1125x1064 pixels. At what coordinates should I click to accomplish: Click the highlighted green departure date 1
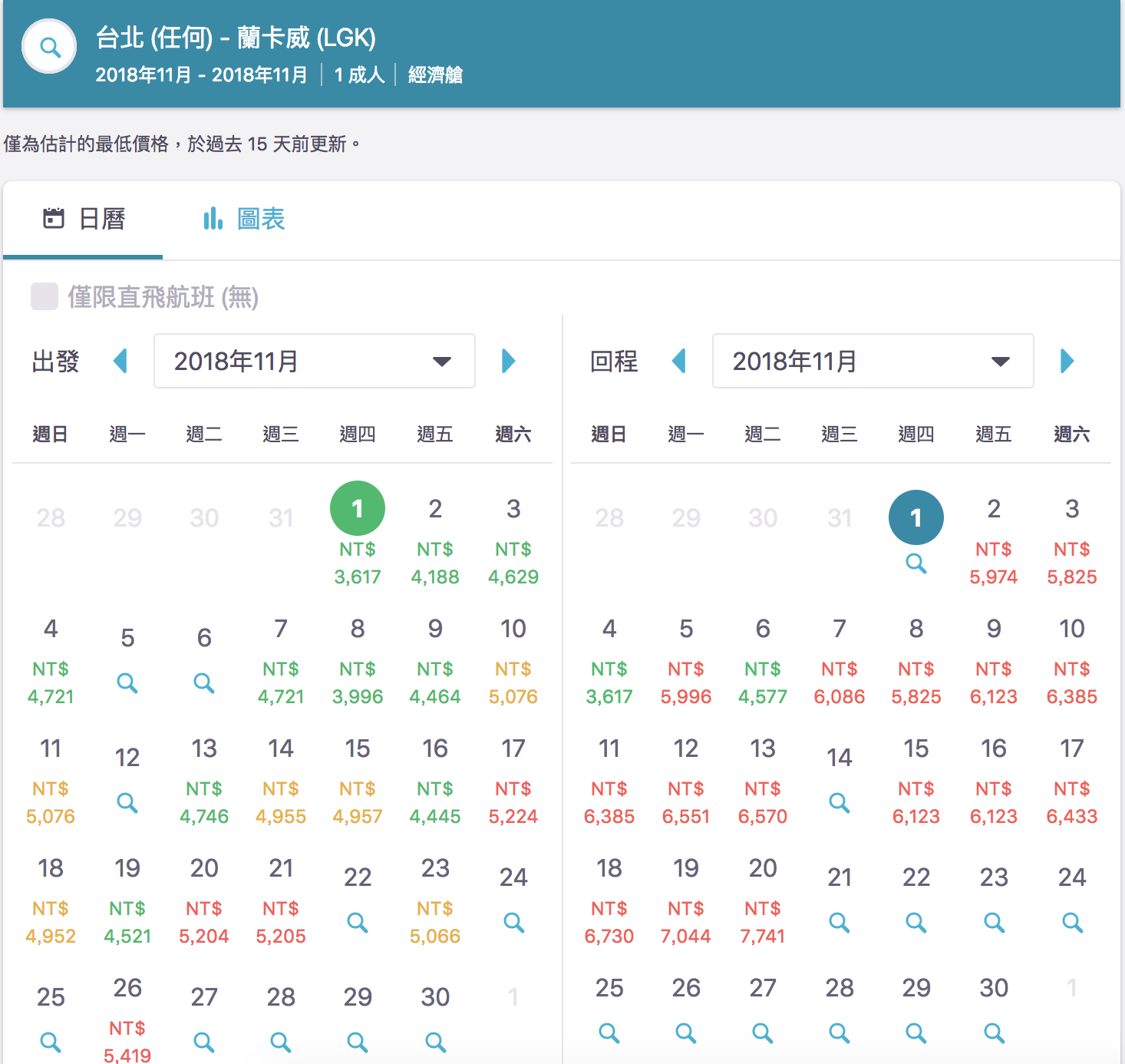pyautogui.click(x=358, y=508)
